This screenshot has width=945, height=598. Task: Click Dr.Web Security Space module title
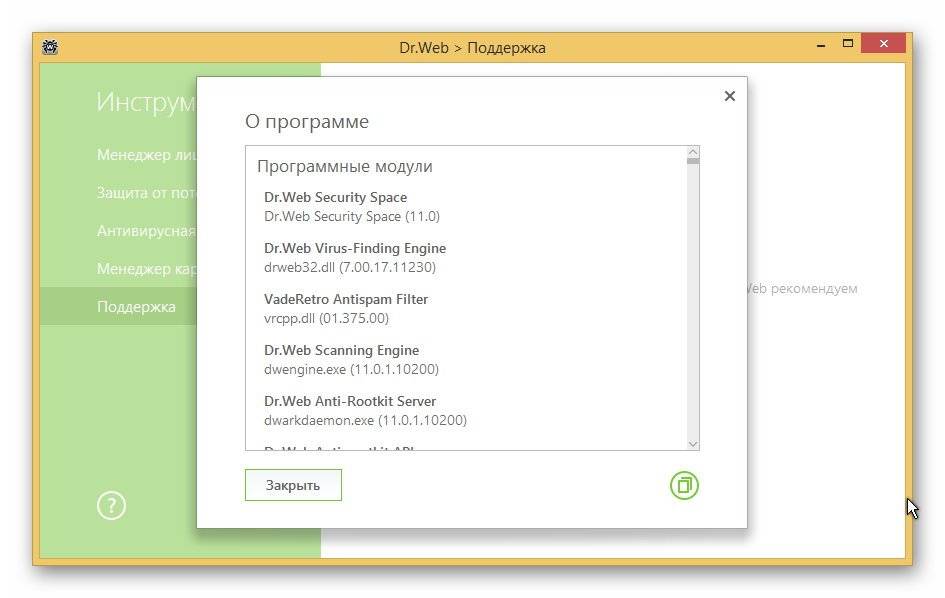coord(335,198)
